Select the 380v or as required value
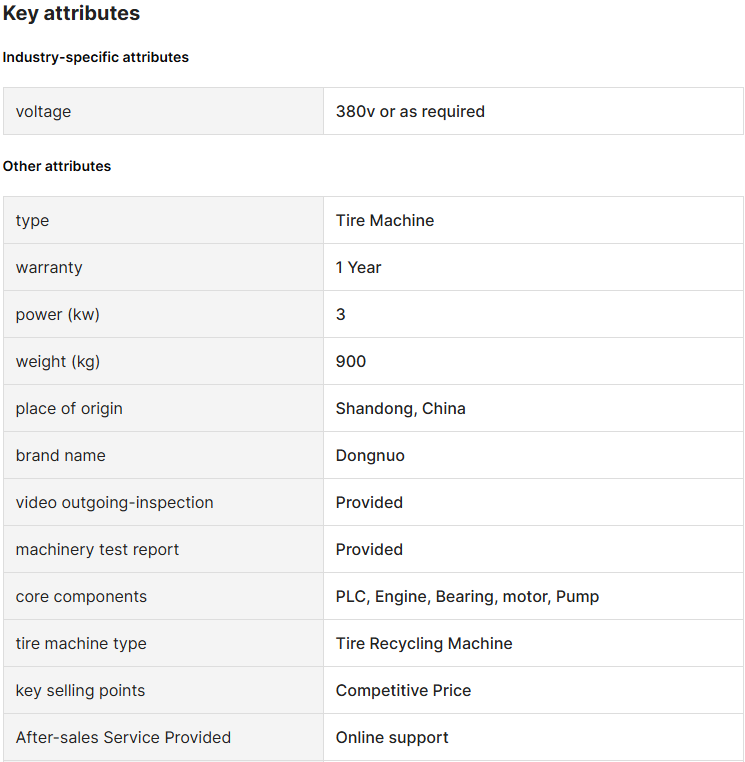The height and width of the screenshot is (762, 745). 410,111
